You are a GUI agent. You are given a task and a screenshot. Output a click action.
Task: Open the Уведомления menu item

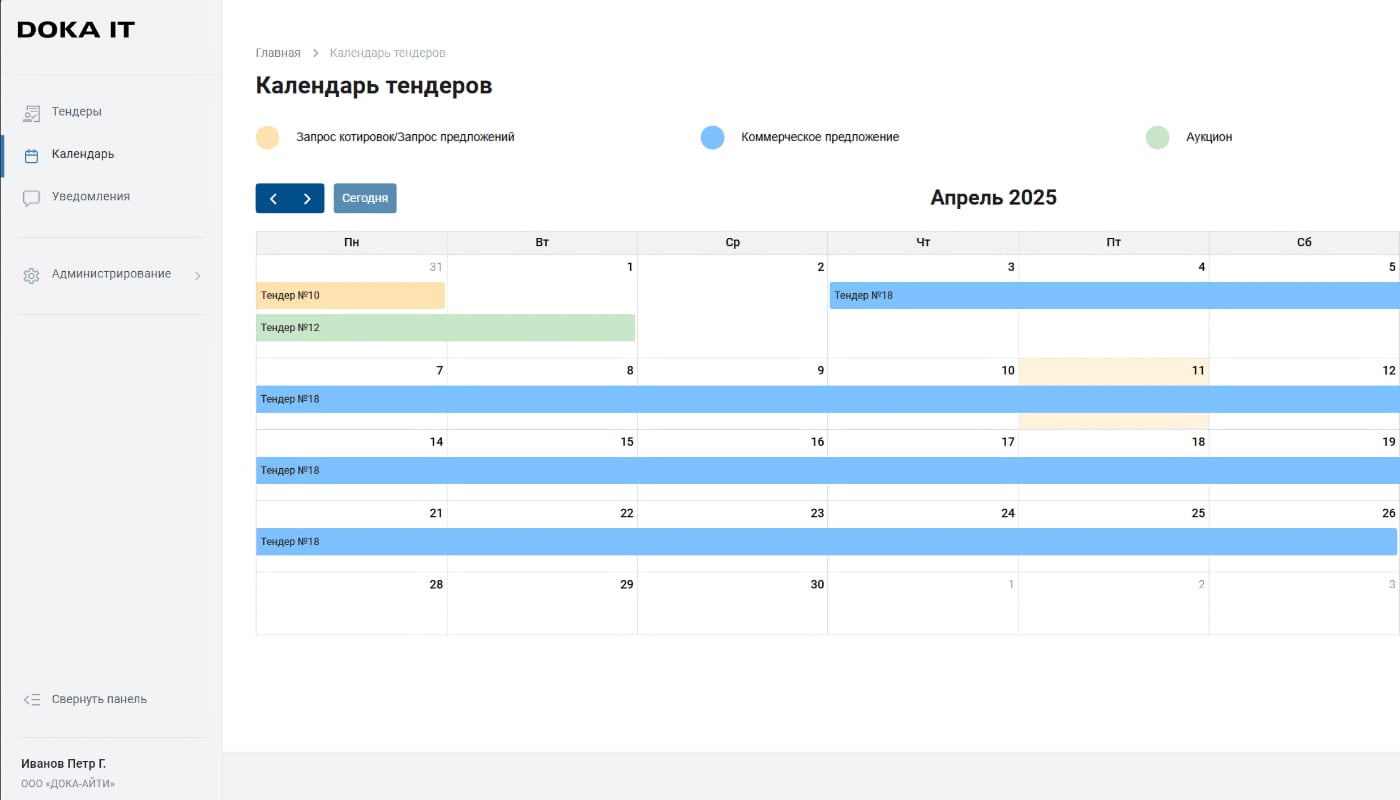point(91,197)
